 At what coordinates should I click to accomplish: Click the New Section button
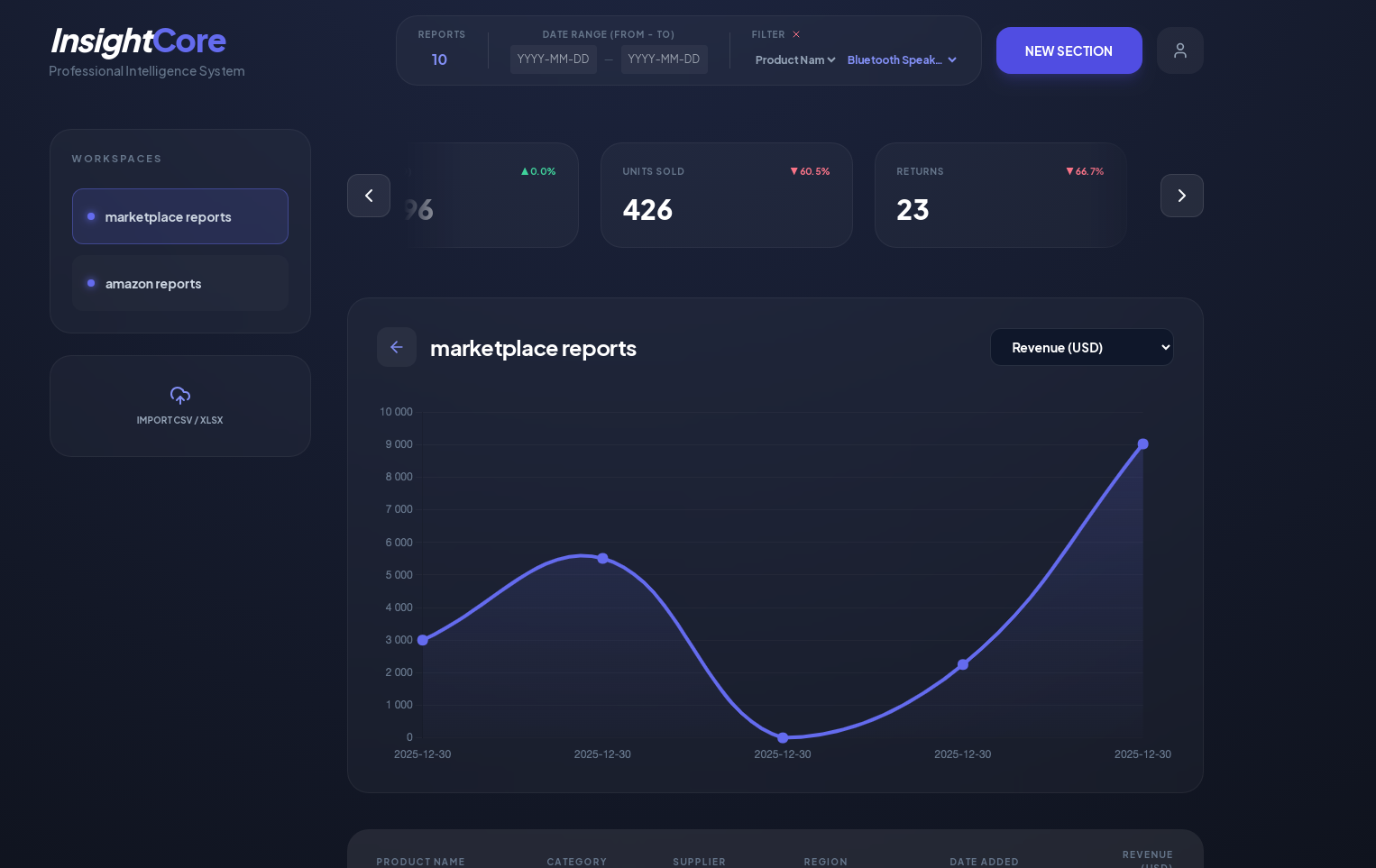pyautogui.click(x=1069, y=50)
